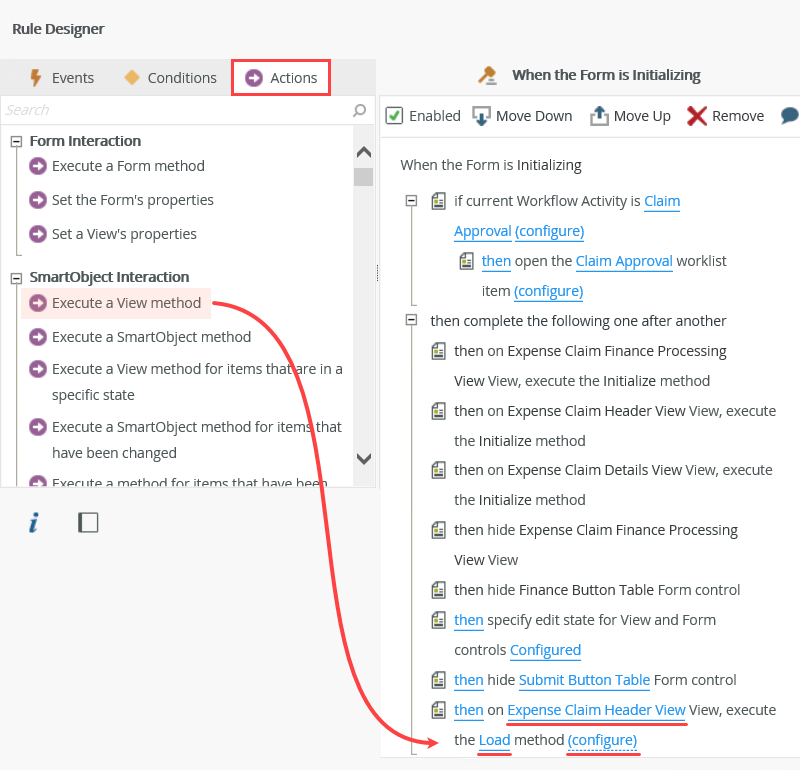Click the search magnifier icon
Viewport: 800px width, 770px height.
pyautogui.click(x=358, y=110)
